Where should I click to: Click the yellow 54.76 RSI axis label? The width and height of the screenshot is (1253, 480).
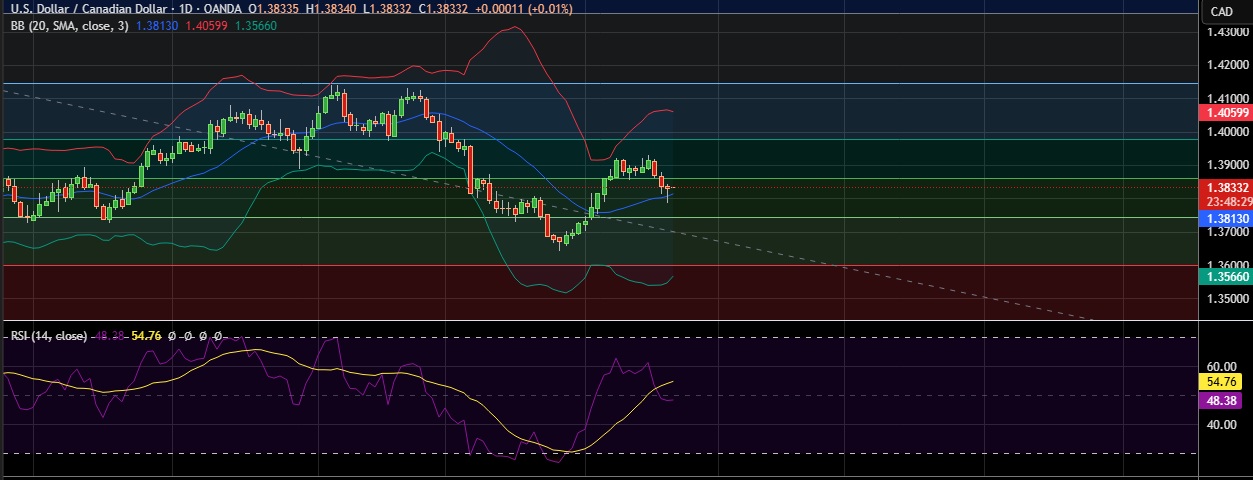tap(1220, 381)
